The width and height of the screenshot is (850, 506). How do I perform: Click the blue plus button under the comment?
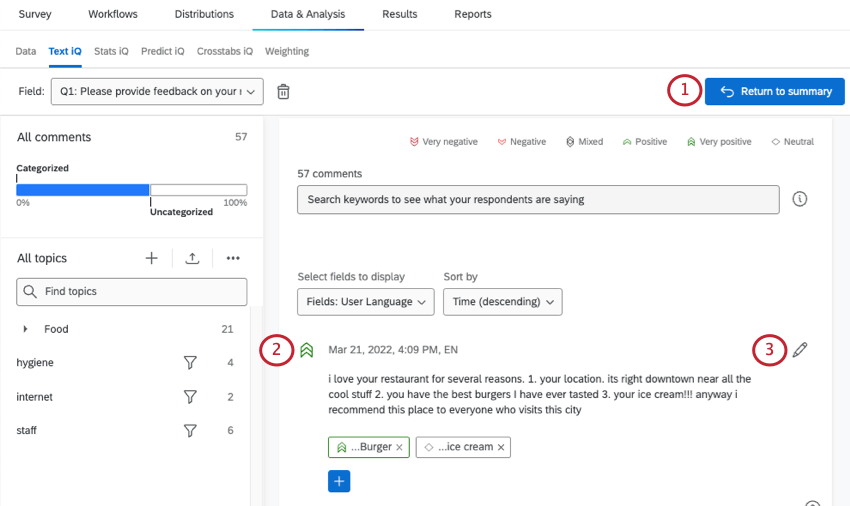(339, 481)
